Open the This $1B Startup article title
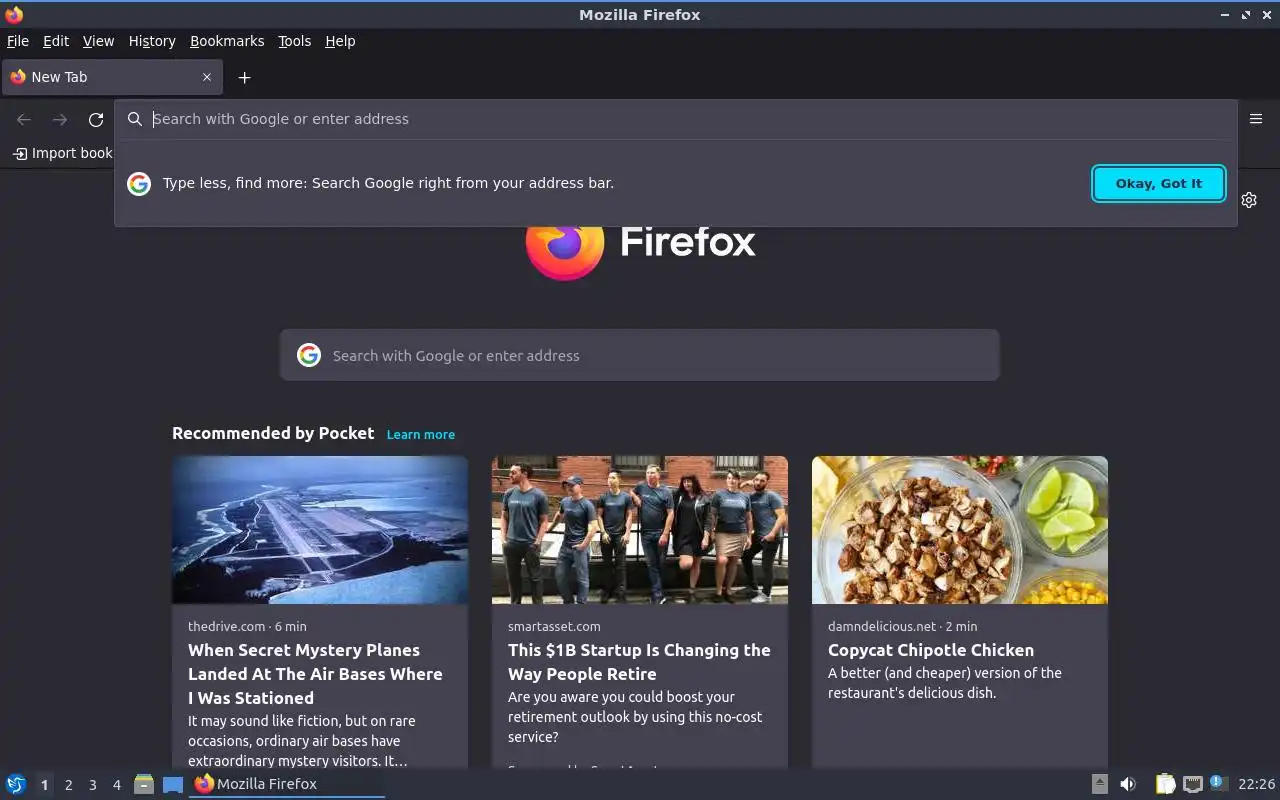This screenshot has width=1280, height=800. point(639,662)
